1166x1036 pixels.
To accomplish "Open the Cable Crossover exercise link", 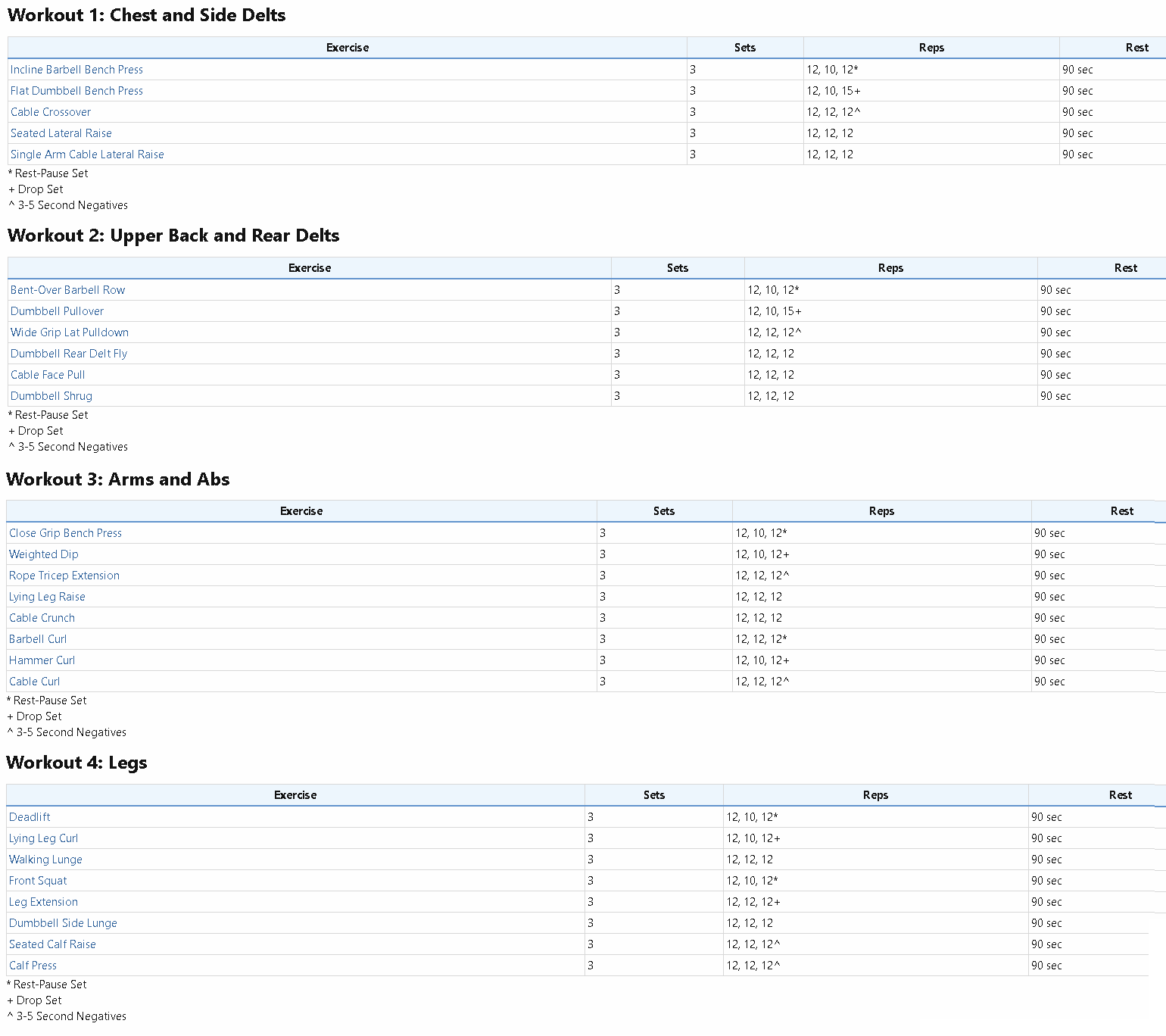I will click(51, 112).
